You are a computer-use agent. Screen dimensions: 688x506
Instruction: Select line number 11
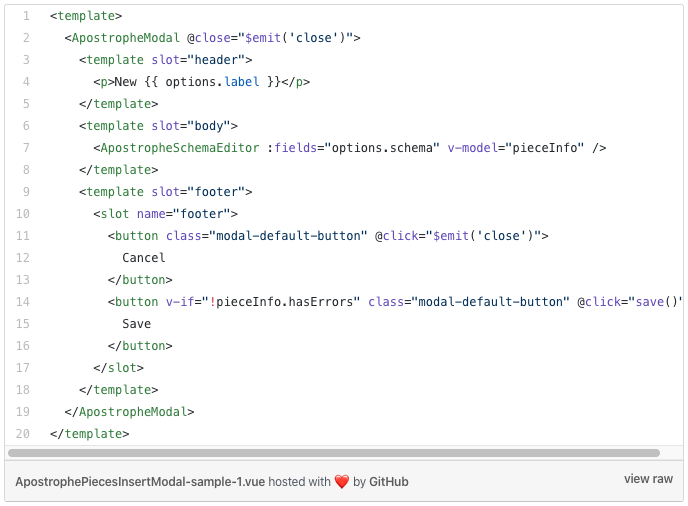click(23, 236)
